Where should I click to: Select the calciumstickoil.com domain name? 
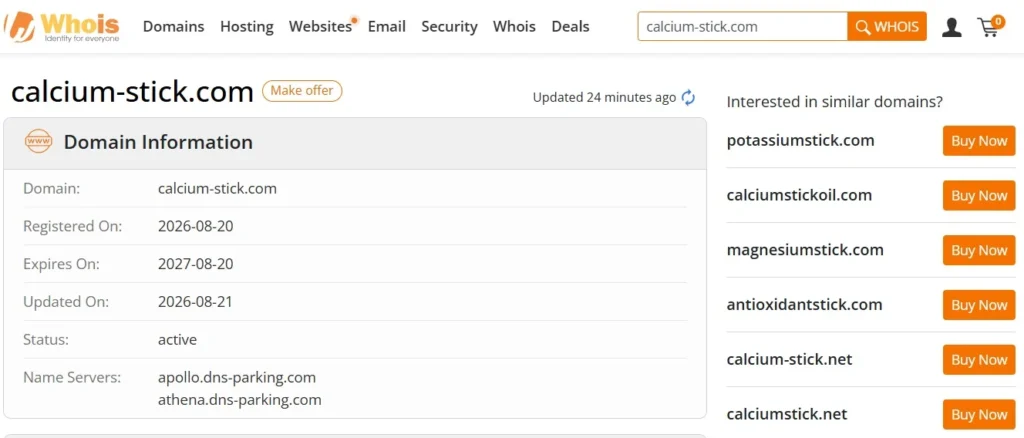[799, 195]
